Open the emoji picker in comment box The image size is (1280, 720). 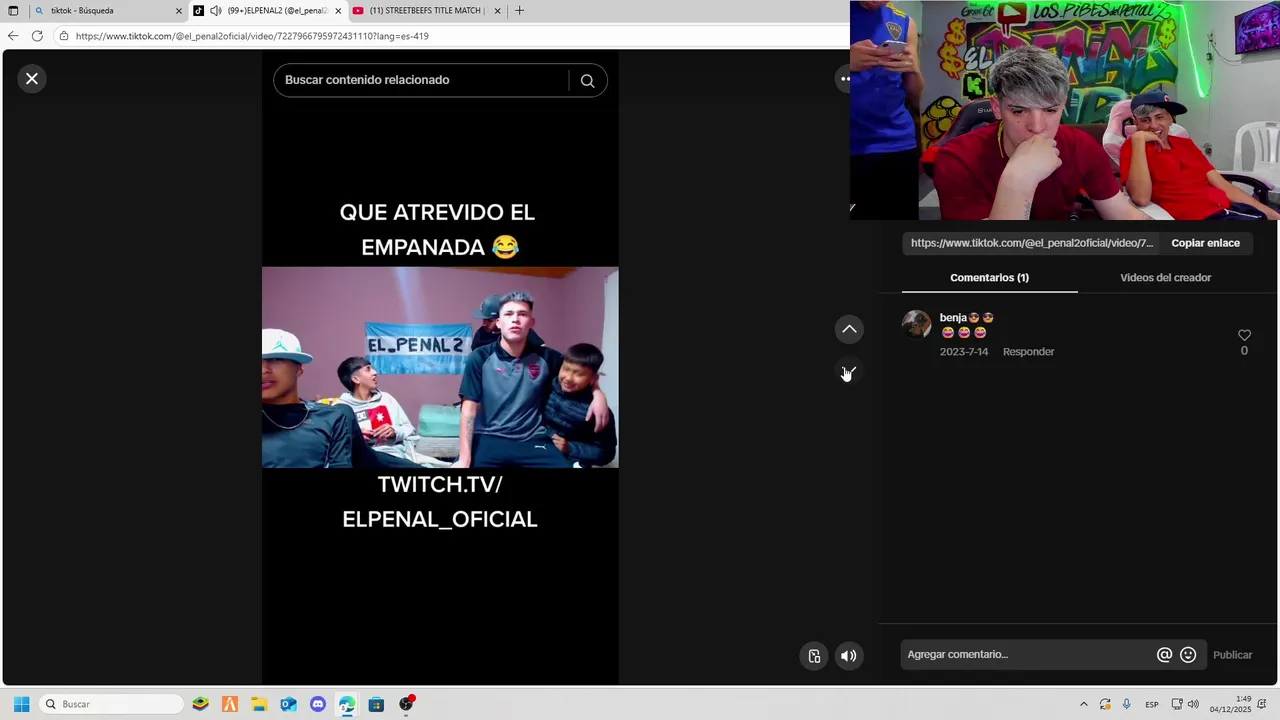(1188, 655)
